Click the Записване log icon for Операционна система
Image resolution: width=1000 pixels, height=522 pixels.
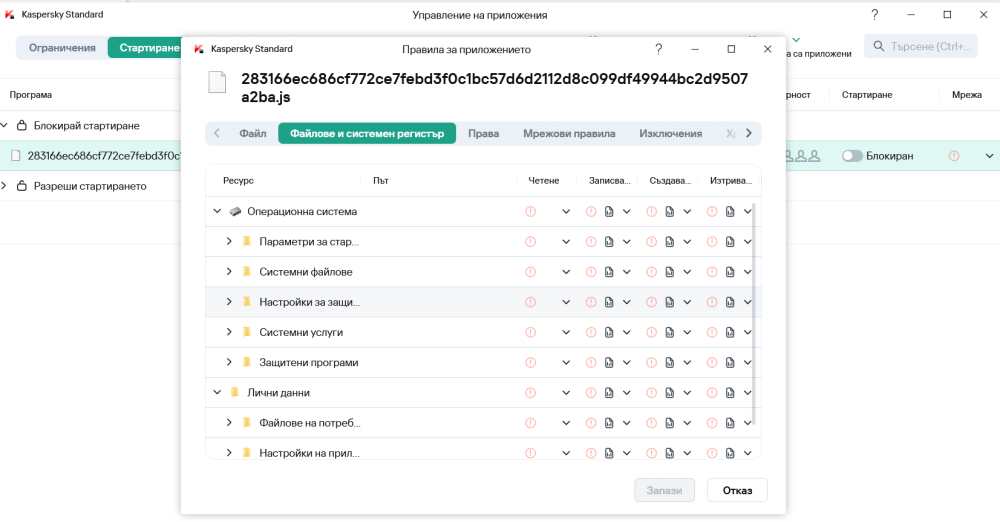[x=609, y=211]
